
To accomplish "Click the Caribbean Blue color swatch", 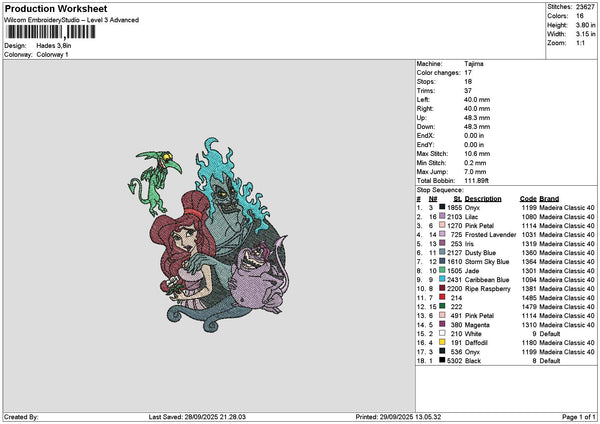I will pyautogui.click(x=442, y=279).
